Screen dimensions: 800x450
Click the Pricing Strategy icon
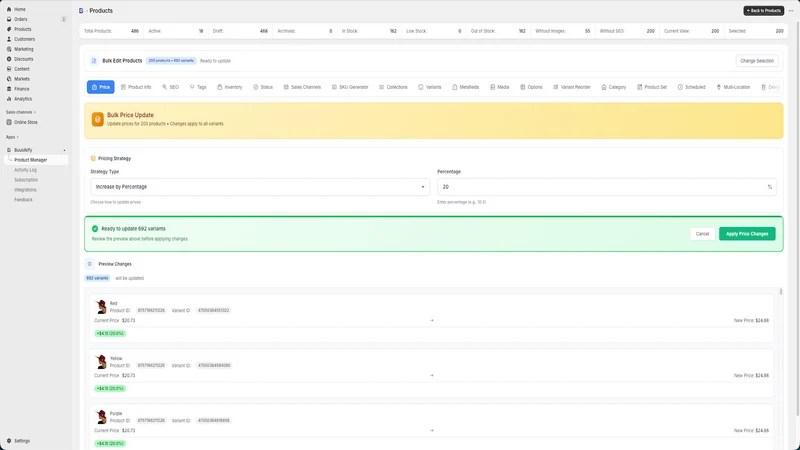[x=93, y=158]
